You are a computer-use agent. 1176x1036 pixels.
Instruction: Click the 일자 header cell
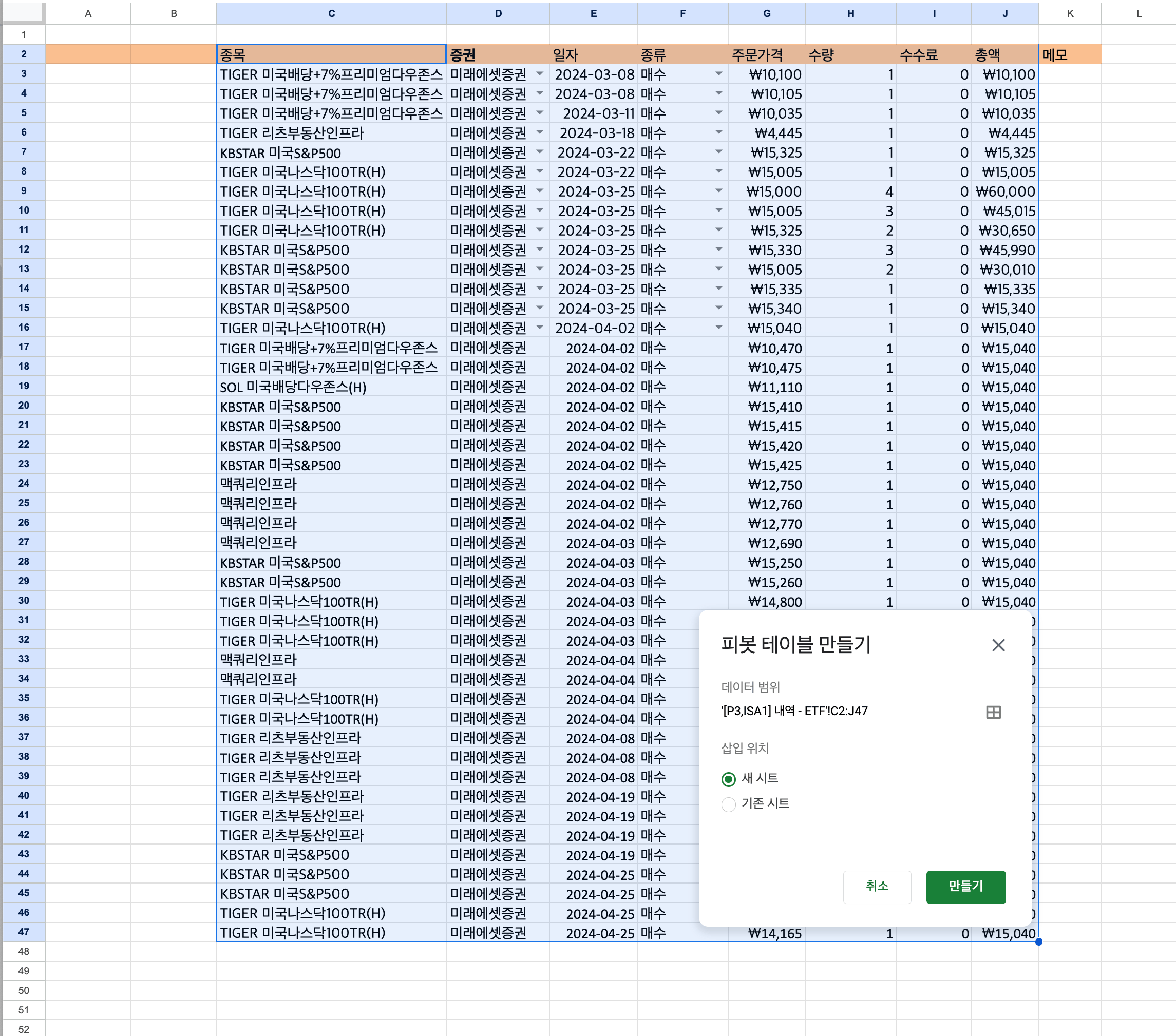point(593,54)
